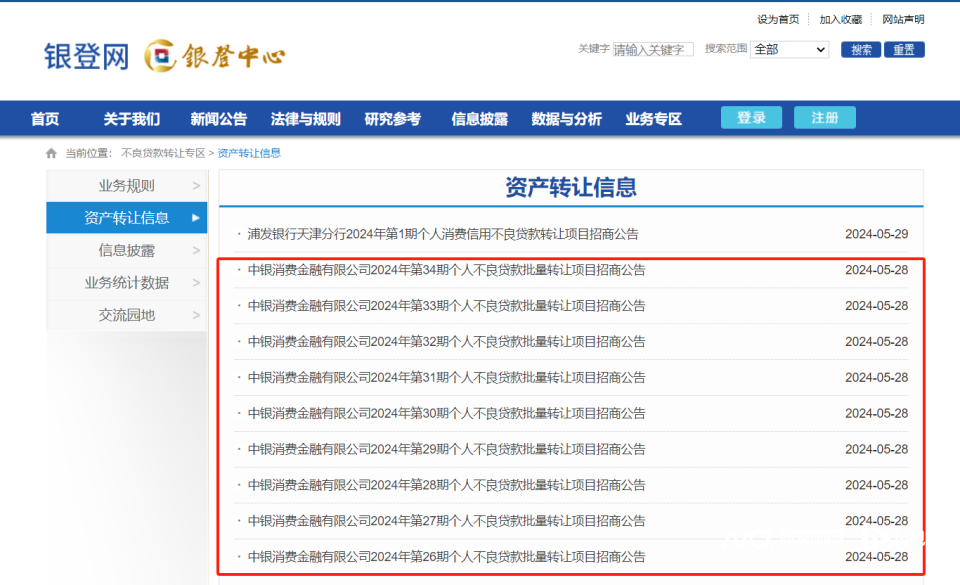Click the 关键字 search input field
The image size is (960, 585).
[x=653, y=50]
